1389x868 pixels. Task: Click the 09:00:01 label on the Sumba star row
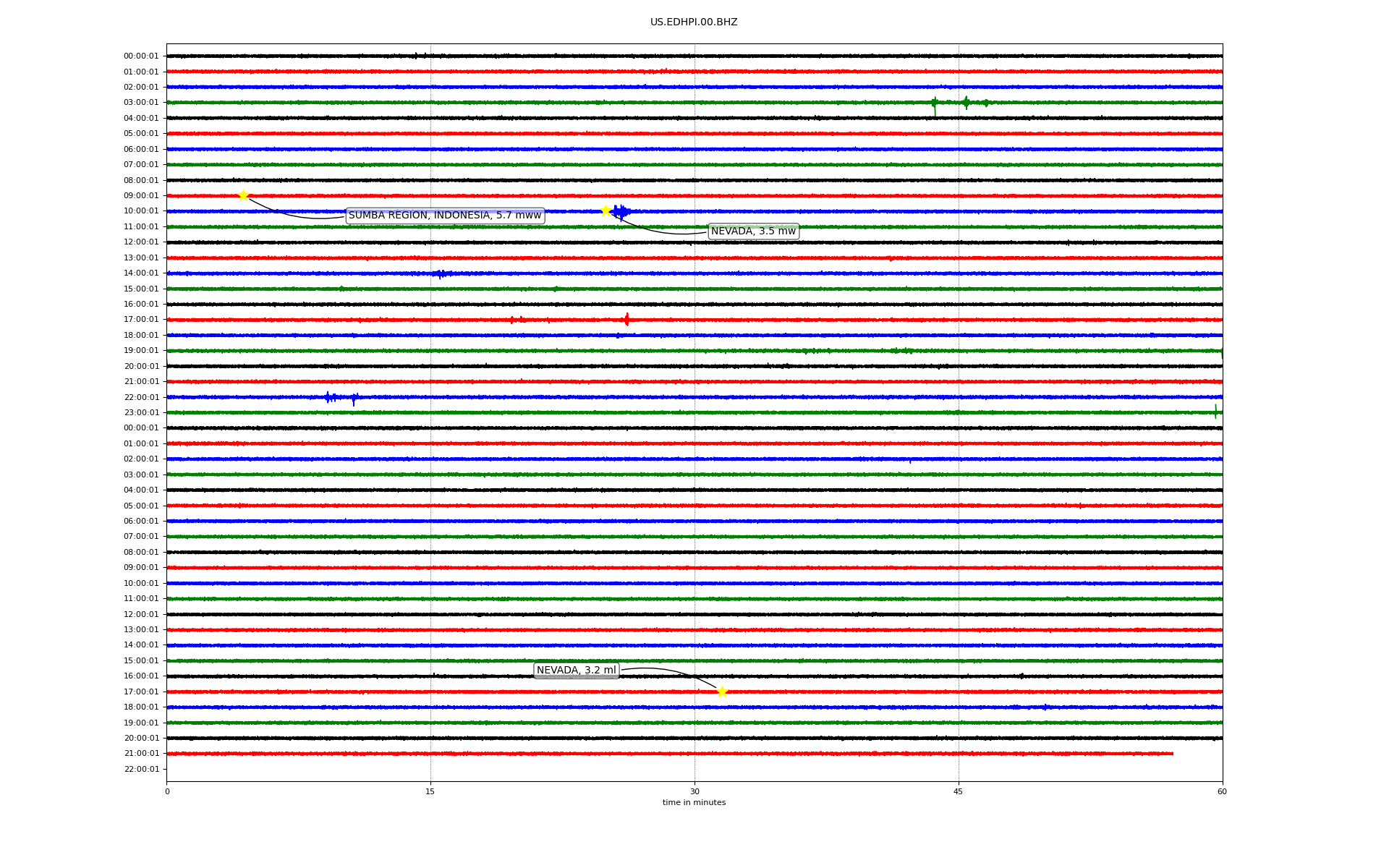(141, 196)
